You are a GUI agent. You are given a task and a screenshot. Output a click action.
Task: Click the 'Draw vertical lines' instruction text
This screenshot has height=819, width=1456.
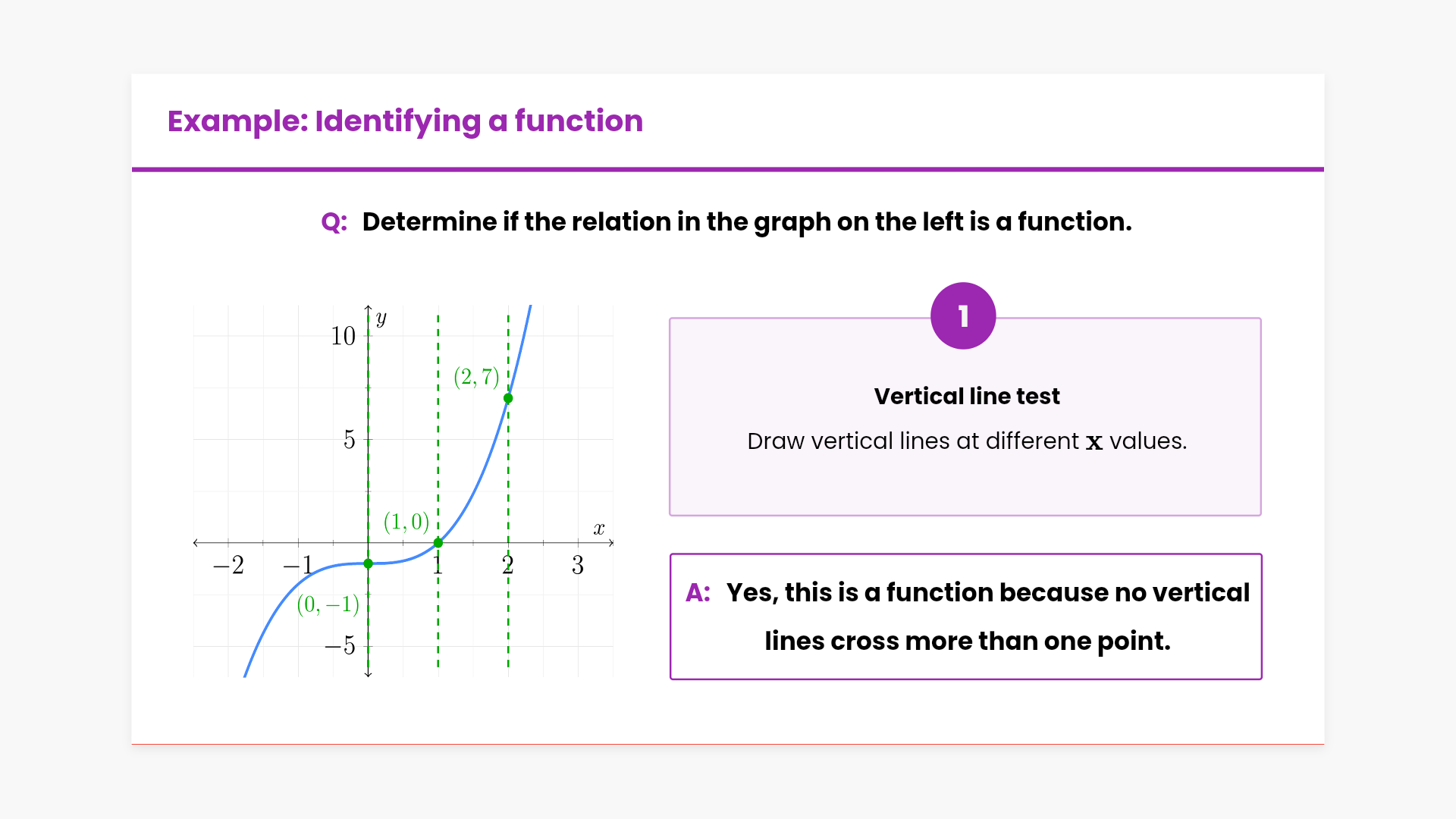[x=966, y=441]
